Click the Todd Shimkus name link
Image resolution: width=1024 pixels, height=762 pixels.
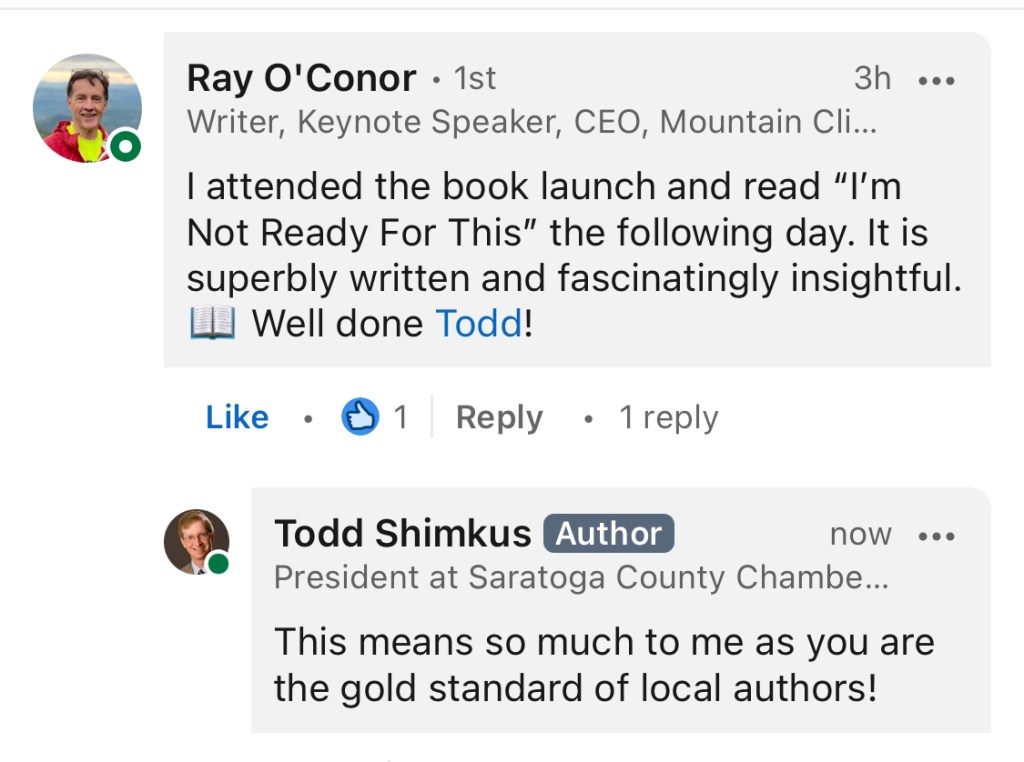coord(402,534)
